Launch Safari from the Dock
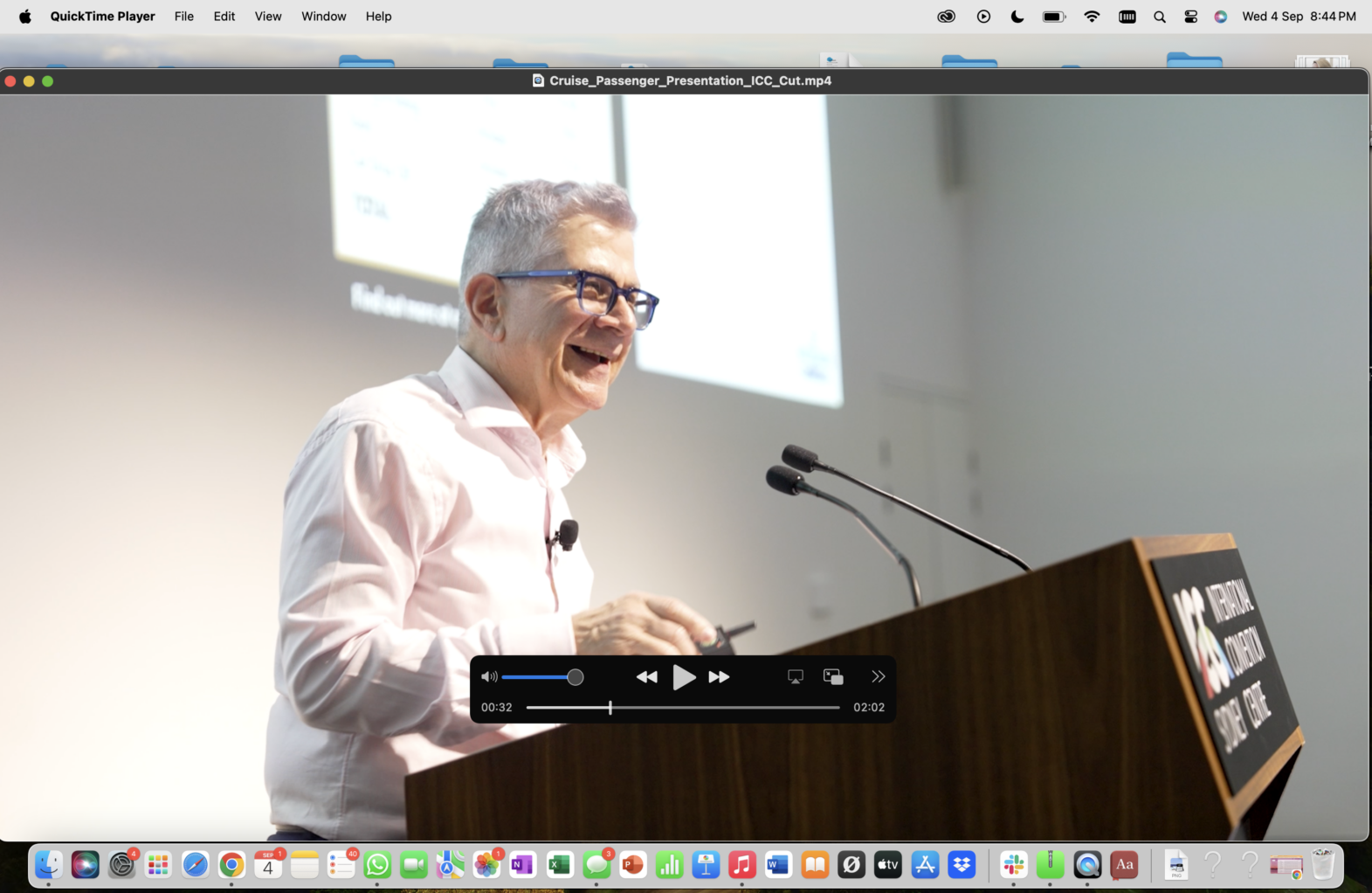Viewport: 1372px width, 893px height. point(195,865)
